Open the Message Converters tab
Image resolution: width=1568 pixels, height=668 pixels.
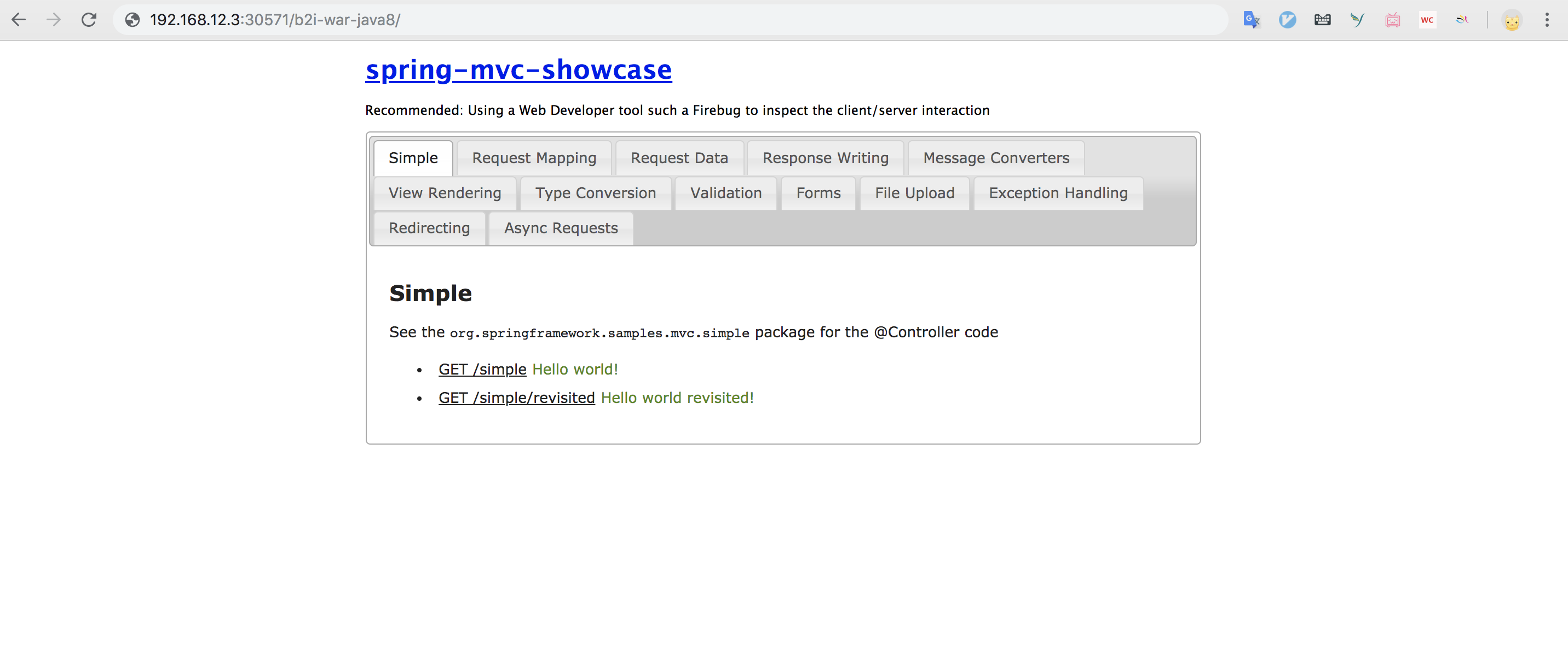coord(996,158)
